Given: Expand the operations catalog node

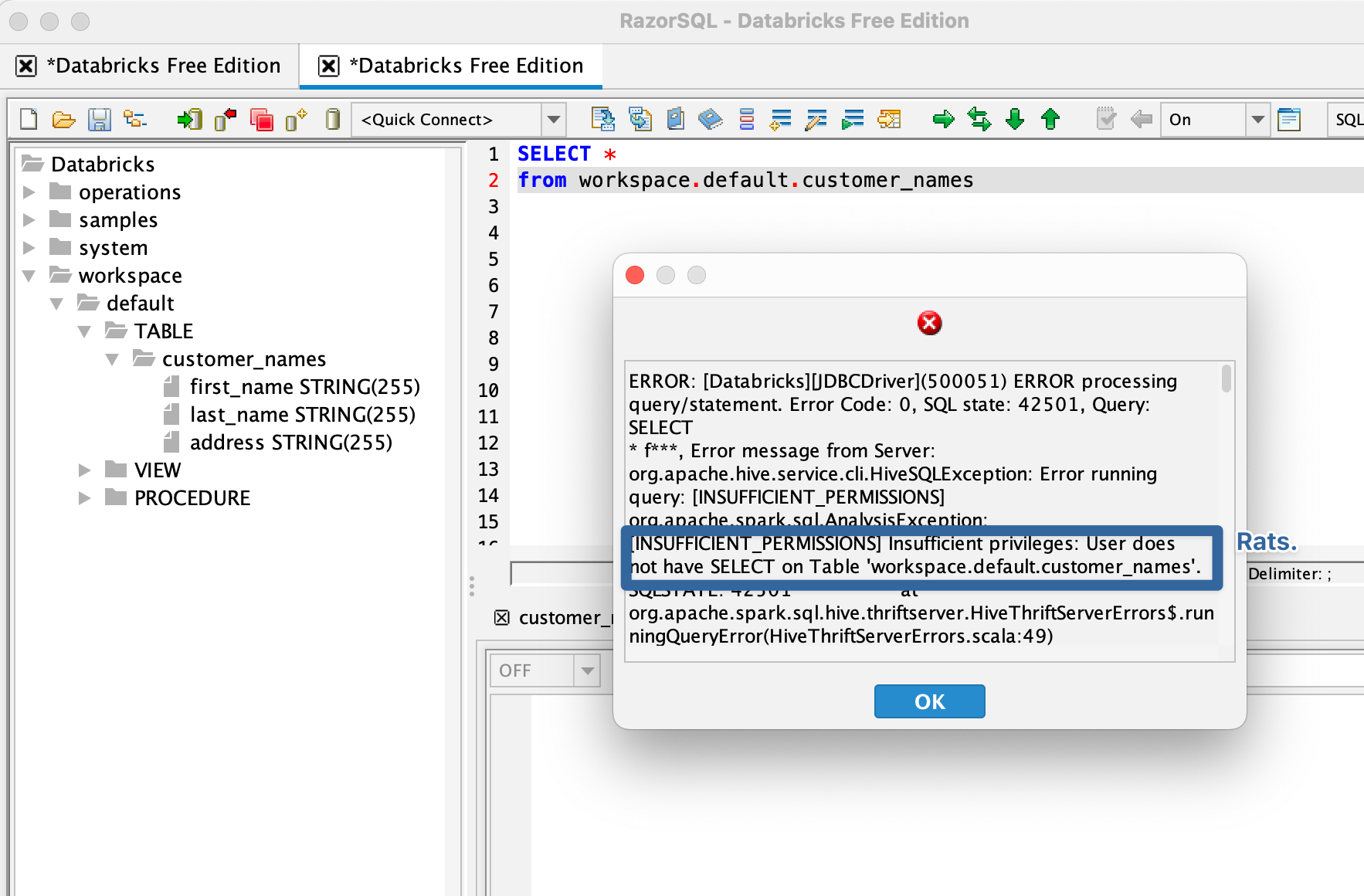Looking at the screenshot, I should click(x=29, y=192).
